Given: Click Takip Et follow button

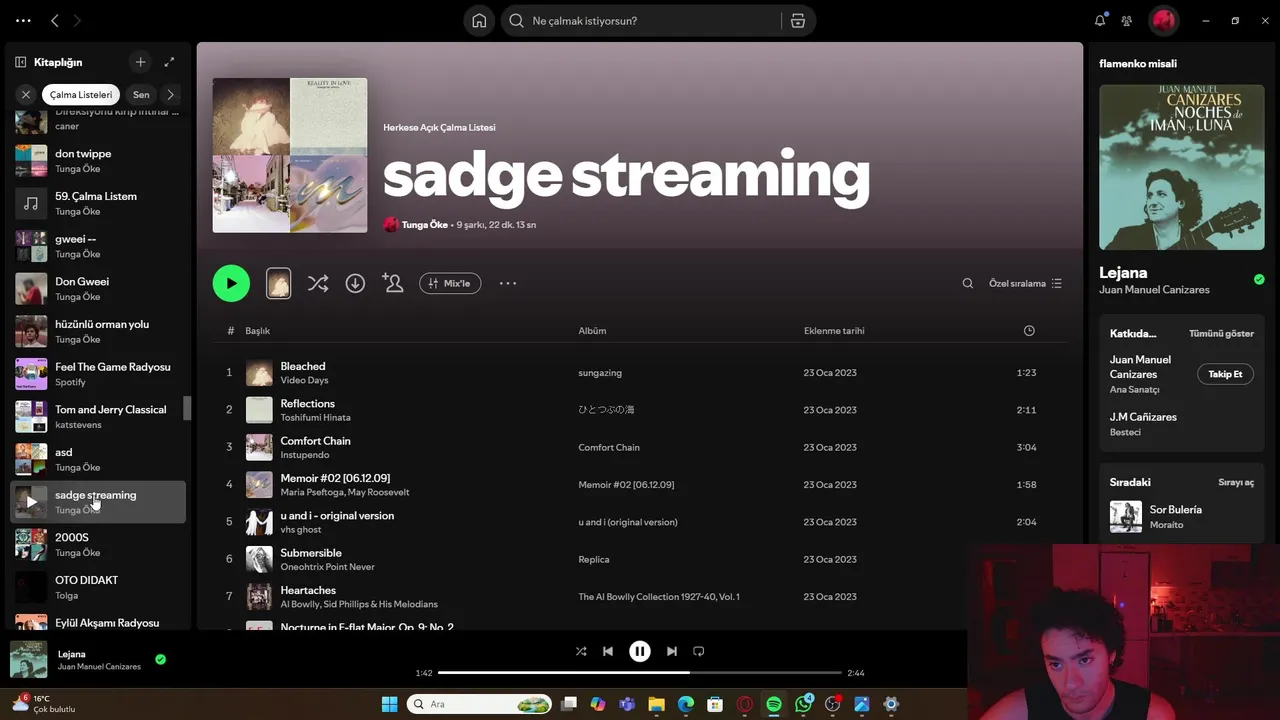Looking at the screenshot, I should pos(1225,374).
